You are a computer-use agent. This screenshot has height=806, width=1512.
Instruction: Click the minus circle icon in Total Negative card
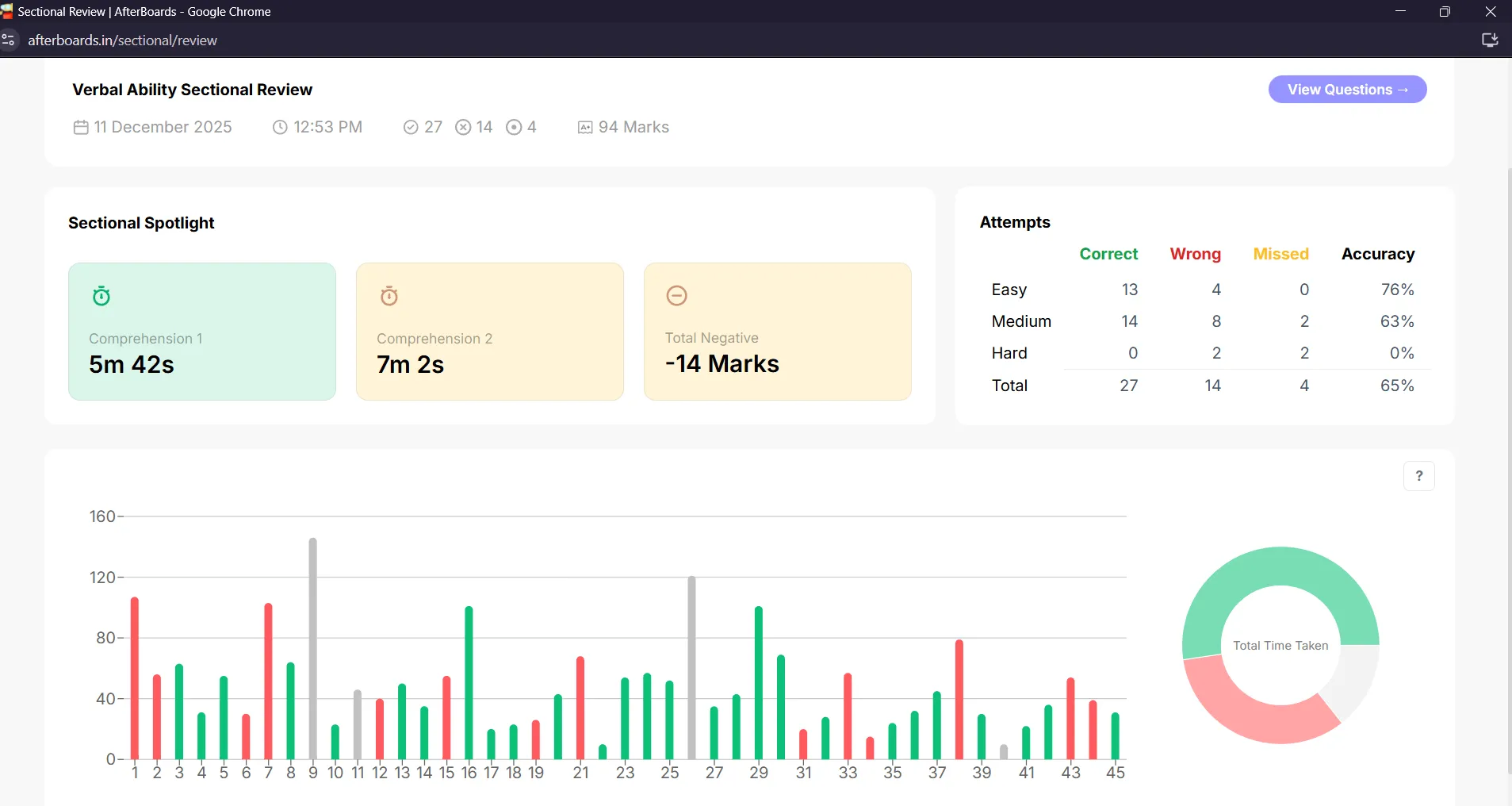tap(676, 296)
